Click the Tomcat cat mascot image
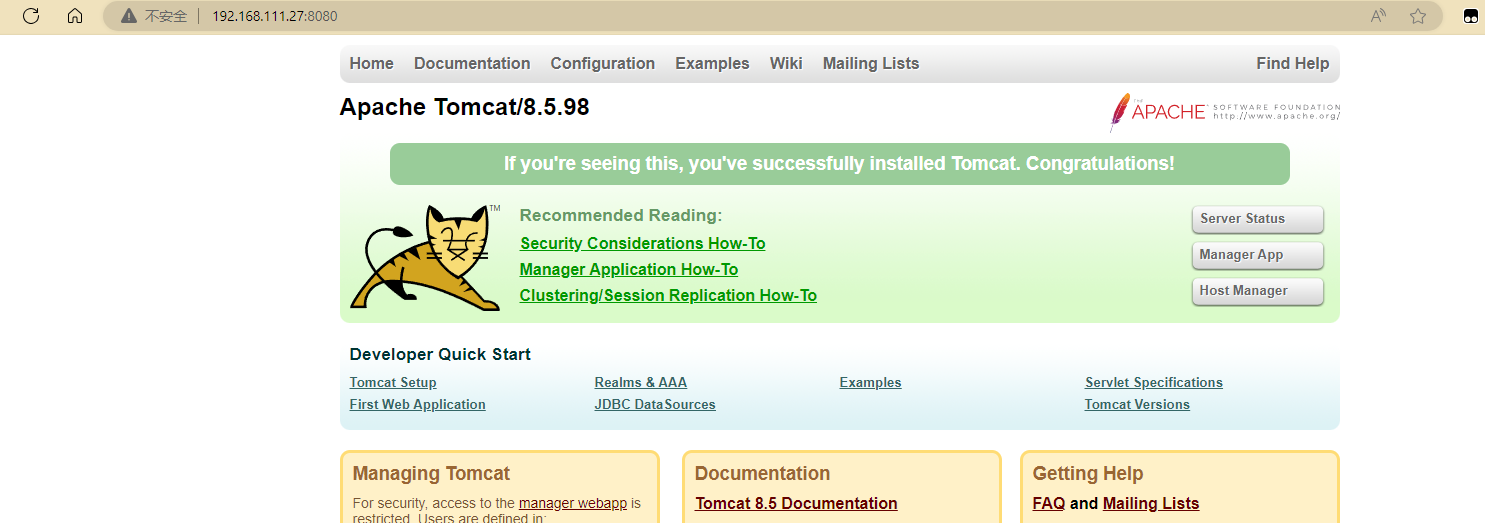Image resolution: width=1485 pixels, height=523 pixels. click(426, 257)
